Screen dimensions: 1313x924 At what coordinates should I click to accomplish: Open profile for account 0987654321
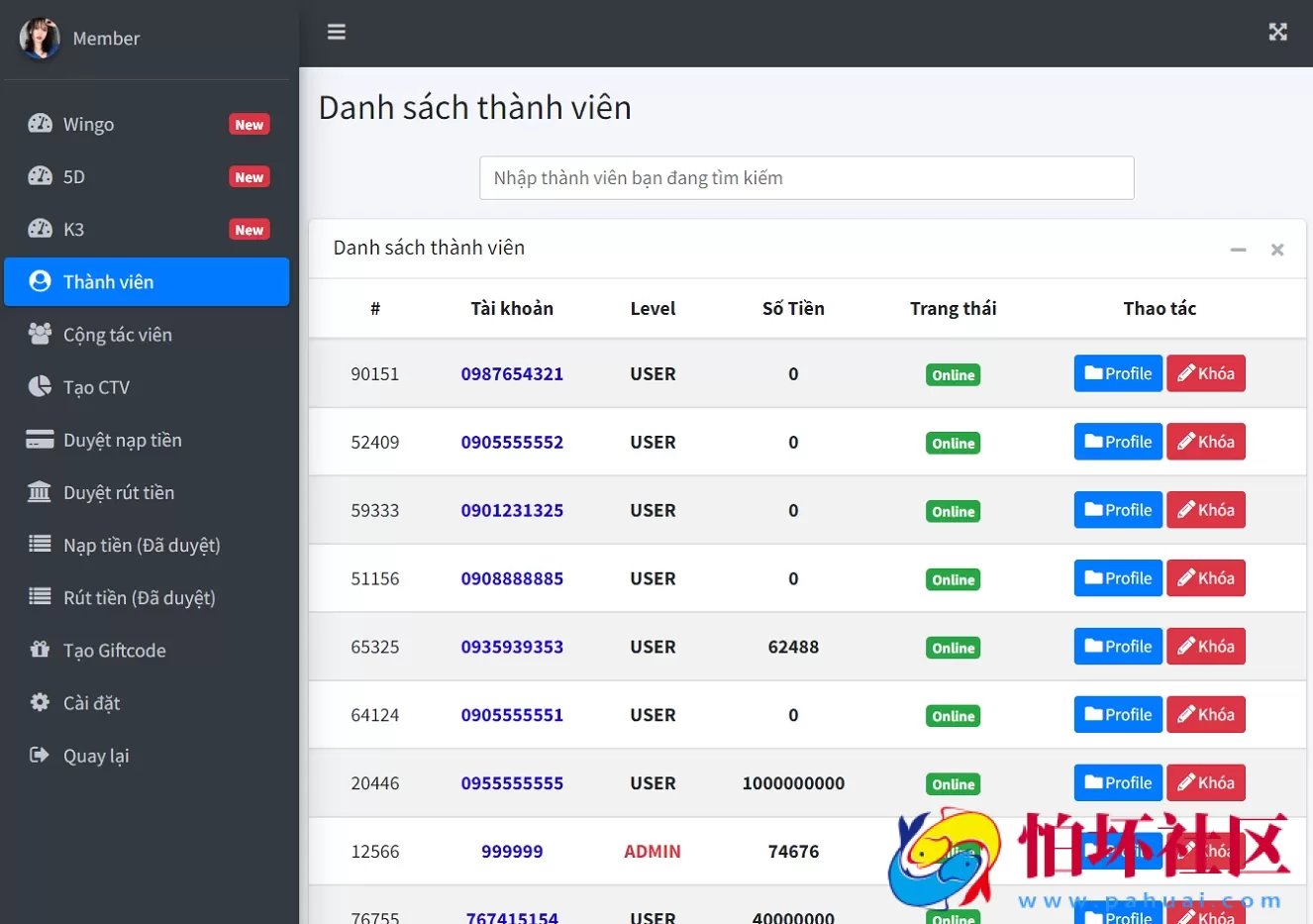click(x=1117, y=373)
